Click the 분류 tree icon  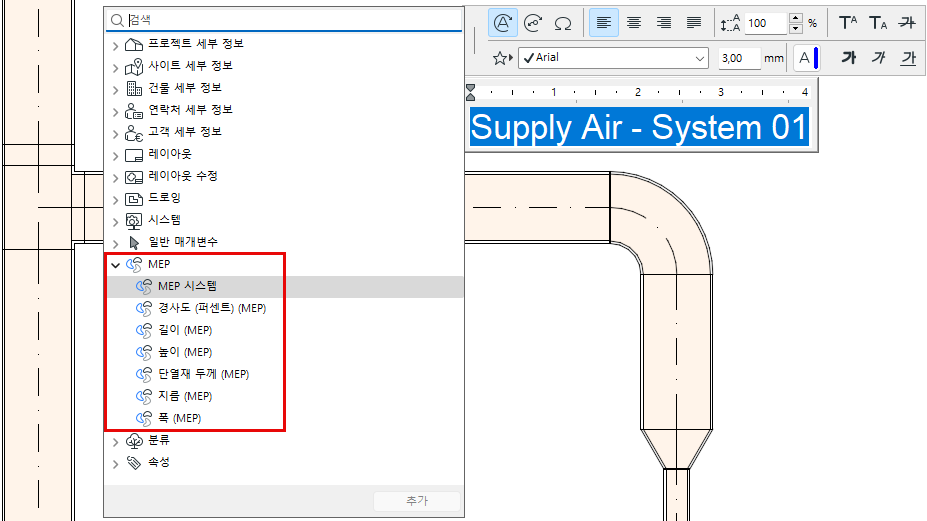tap(134, 441)
